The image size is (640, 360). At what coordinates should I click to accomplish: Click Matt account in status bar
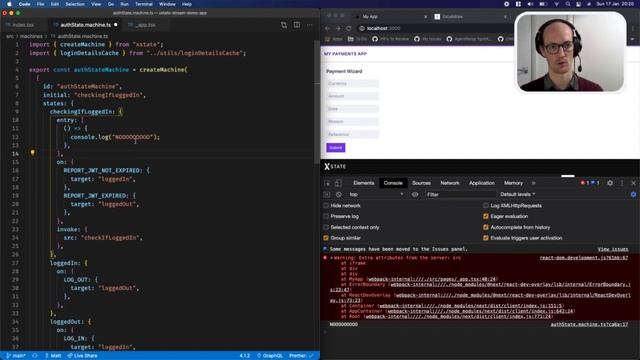(53, 356)
